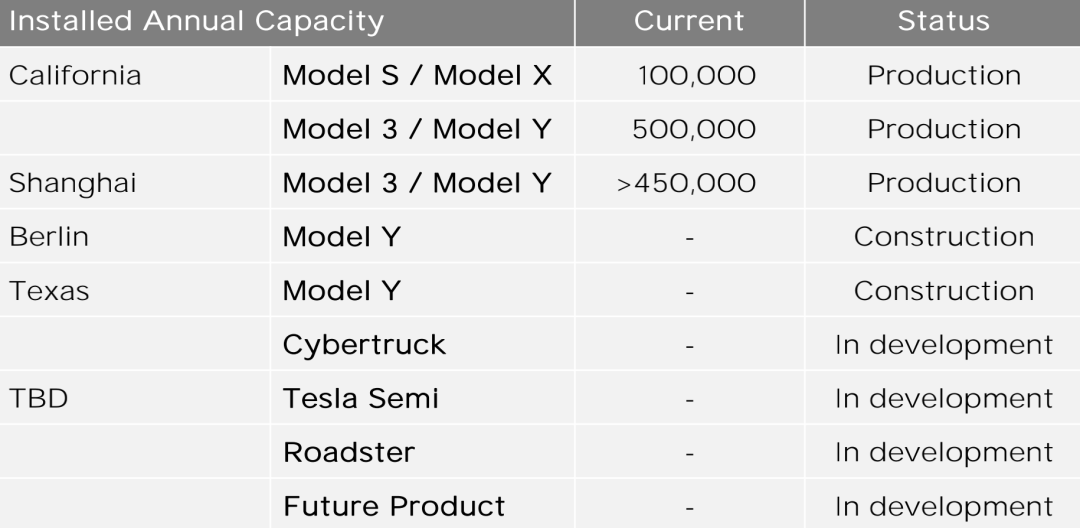Select the 'Current' column header
Screen dimensions: 1080x528
click(x=688, y=22)
